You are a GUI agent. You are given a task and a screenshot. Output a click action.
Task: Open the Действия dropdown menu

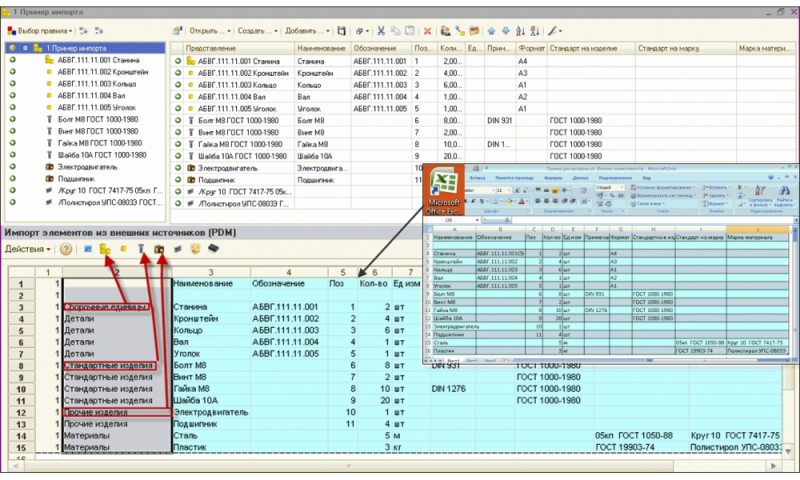[28, 249]
